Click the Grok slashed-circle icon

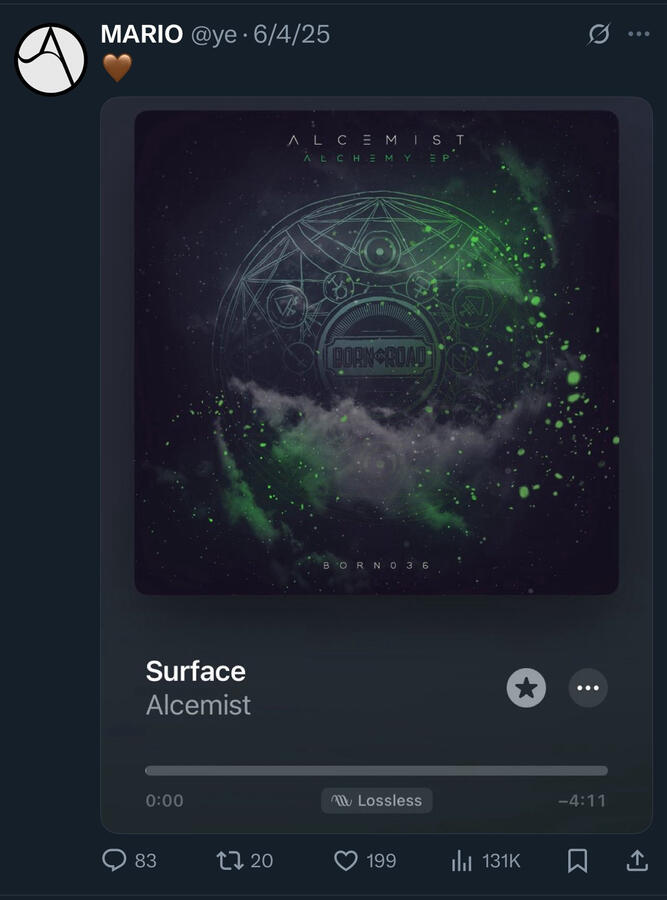(599, 34)
